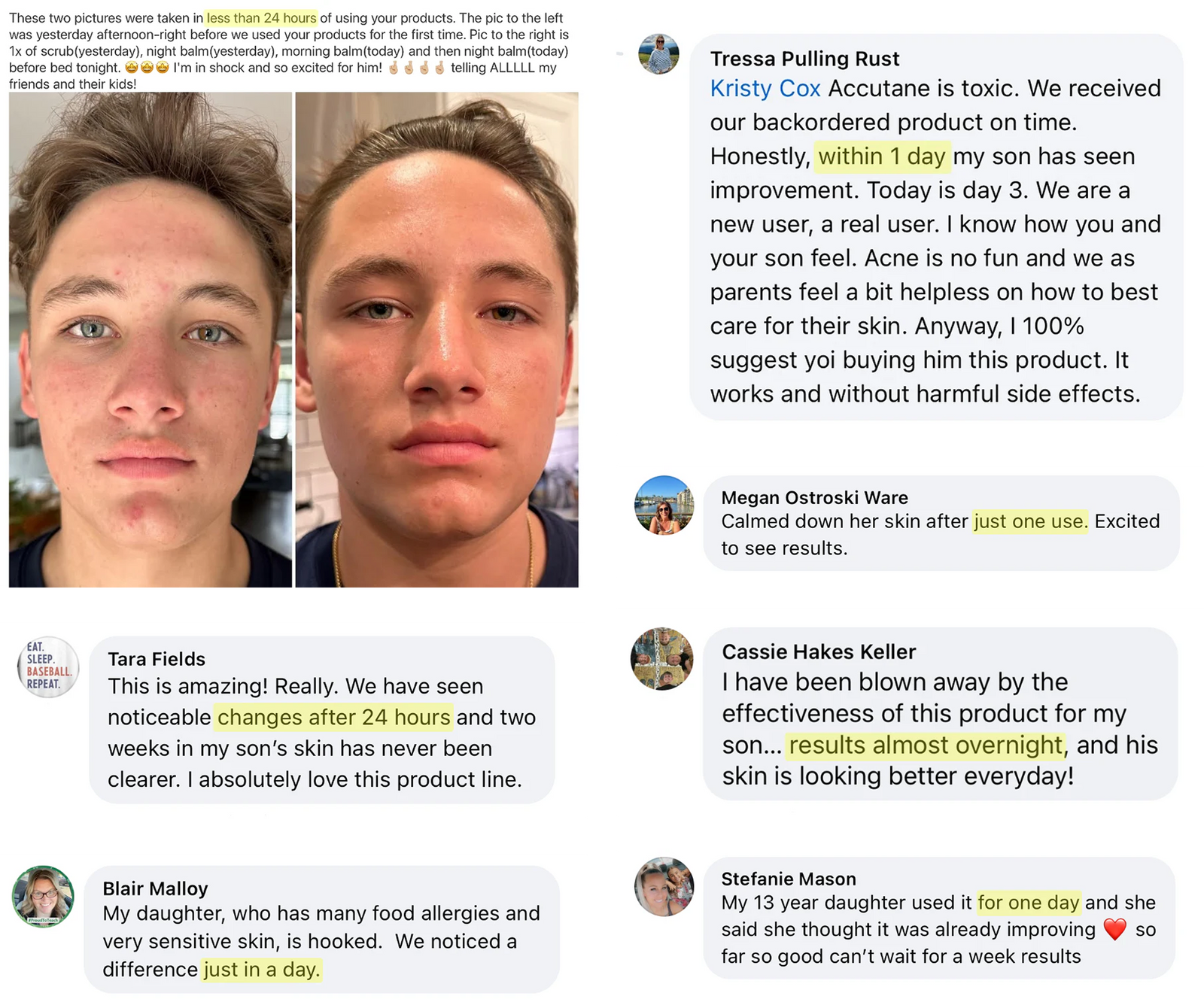Click the highlighted "less than 24 hours" text
1204x1005 pixels.
[x=261, y=18]
